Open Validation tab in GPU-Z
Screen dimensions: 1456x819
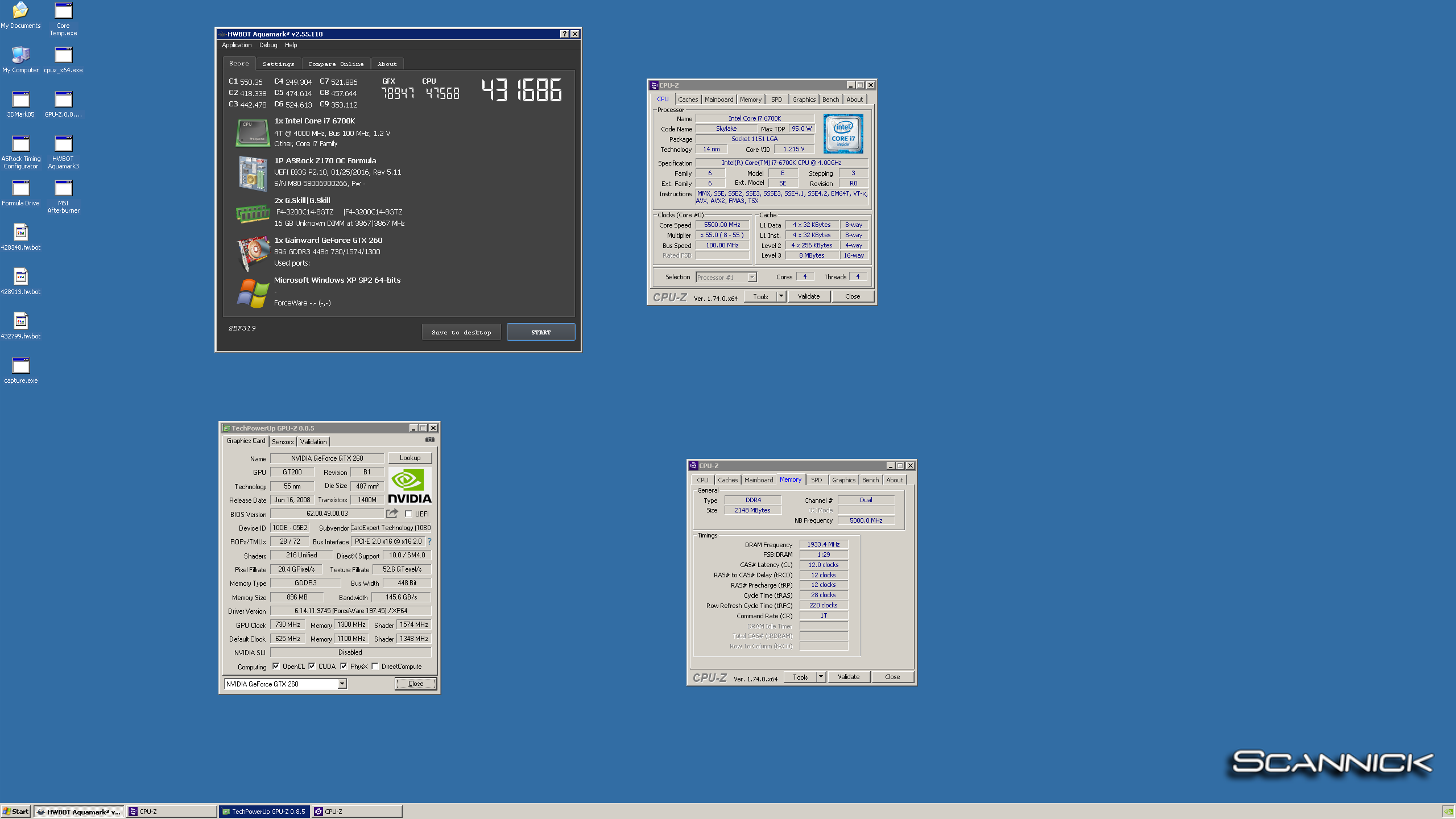point(313,442)
